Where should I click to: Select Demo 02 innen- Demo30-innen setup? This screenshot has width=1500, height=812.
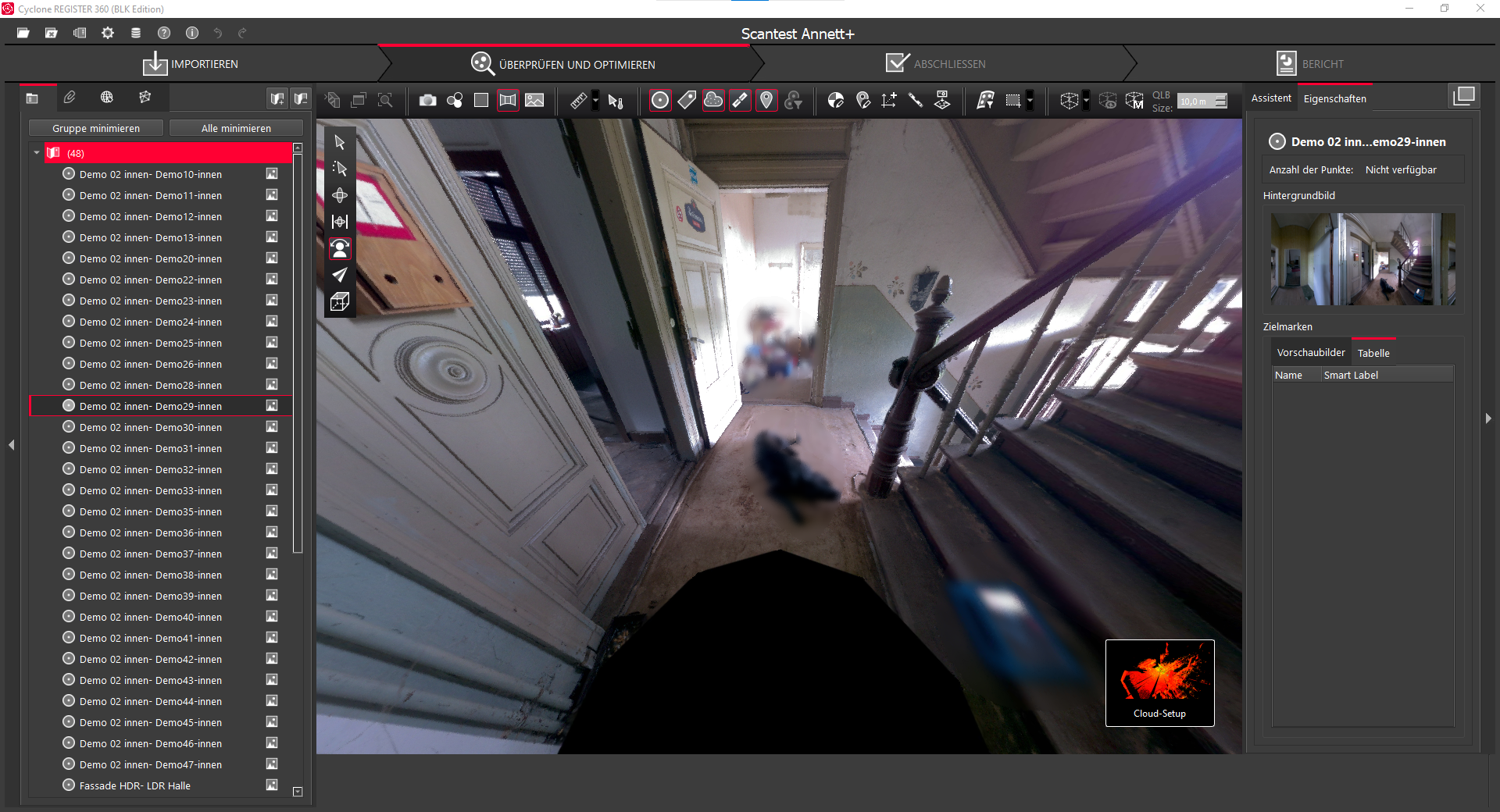[x=150, y=428]
